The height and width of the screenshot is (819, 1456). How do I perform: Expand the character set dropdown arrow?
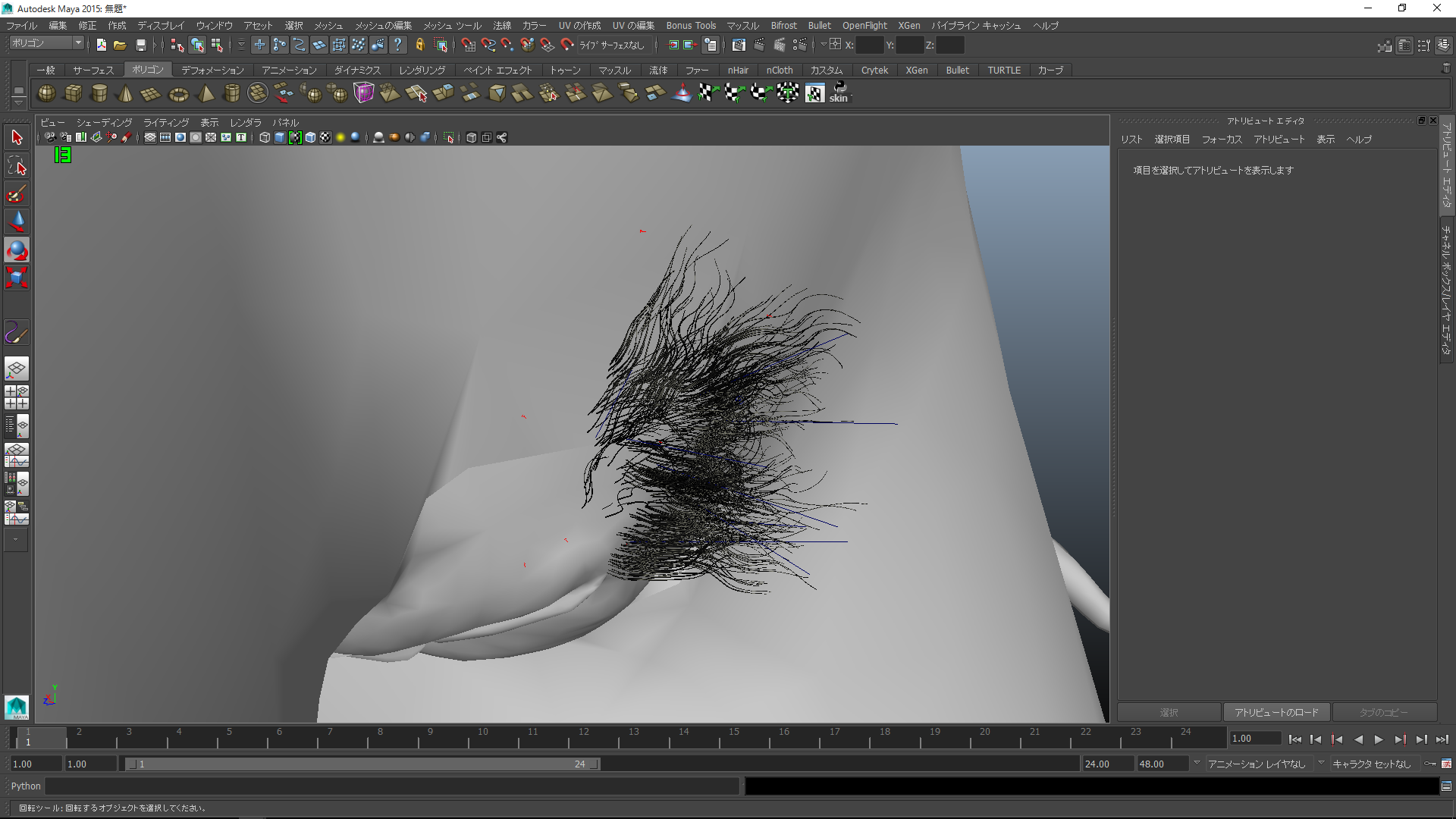pos(1321,763)
